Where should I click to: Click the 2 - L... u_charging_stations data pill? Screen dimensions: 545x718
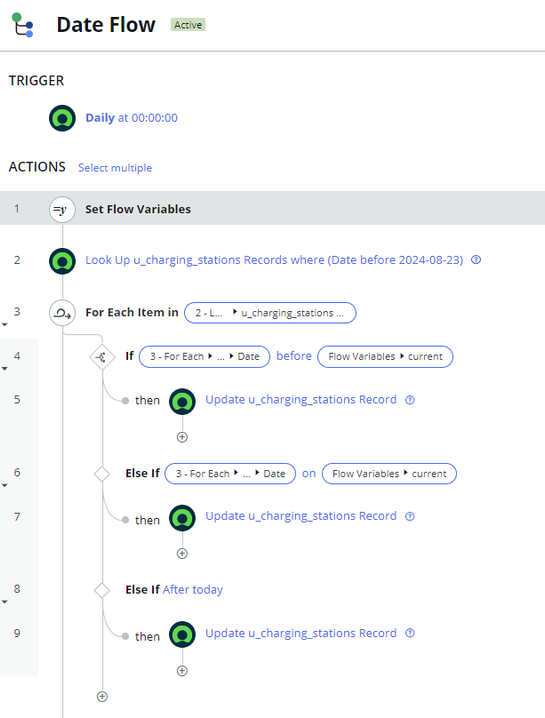pos(270,313)
